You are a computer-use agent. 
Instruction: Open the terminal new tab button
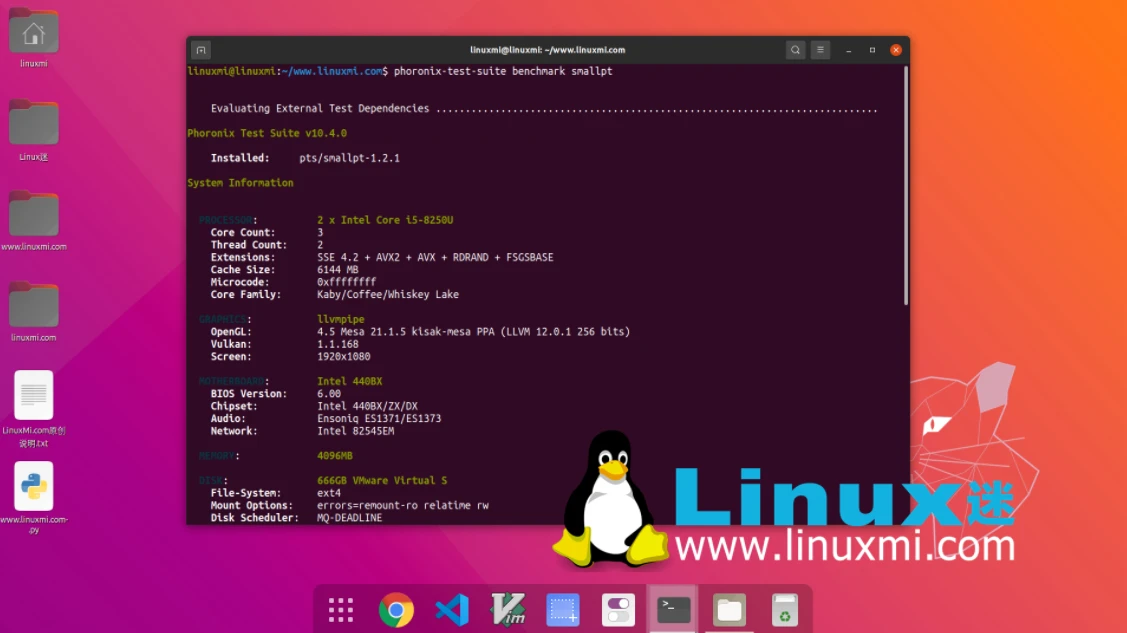(201, 50)
